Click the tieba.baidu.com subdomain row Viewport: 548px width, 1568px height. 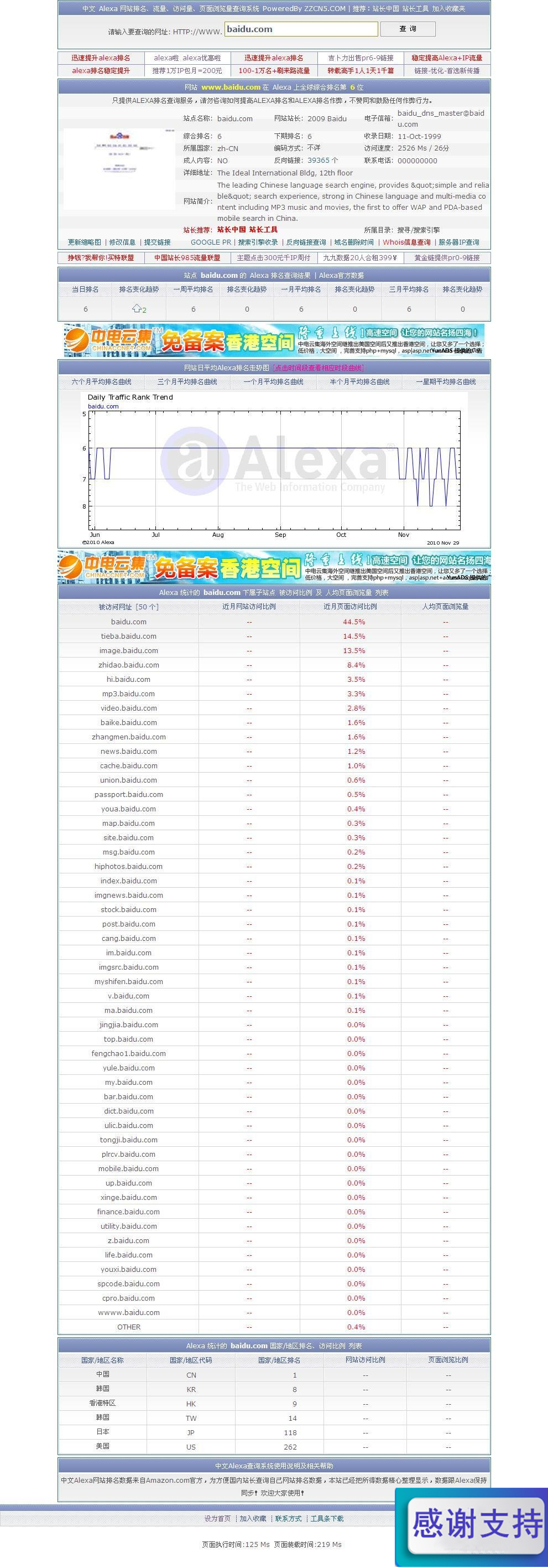coord(274,636)
